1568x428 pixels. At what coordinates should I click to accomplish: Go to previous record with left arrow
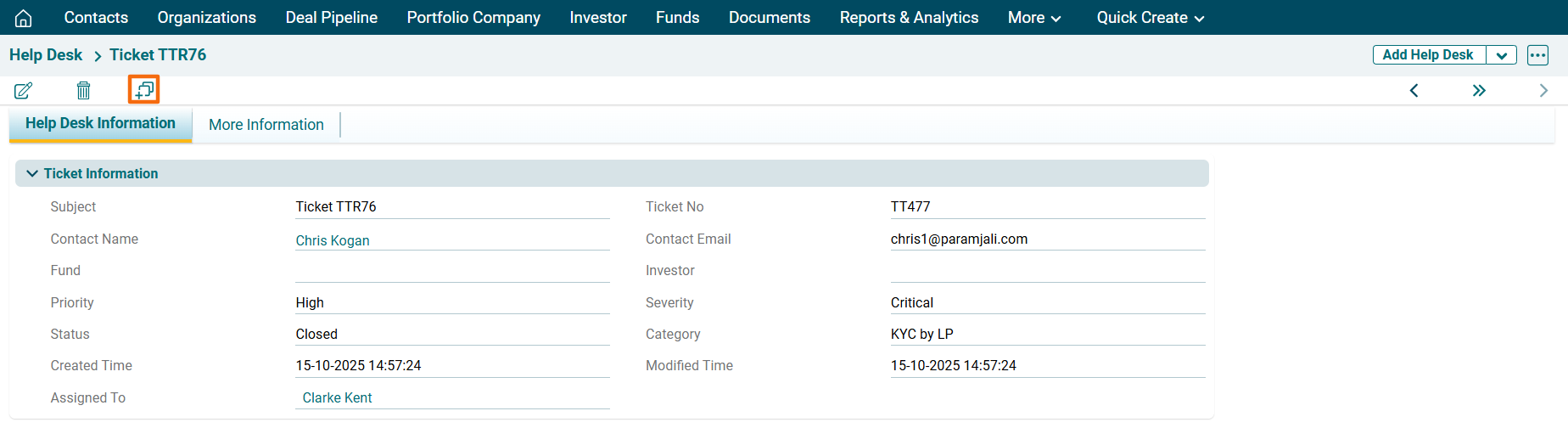pos(1414,91)
